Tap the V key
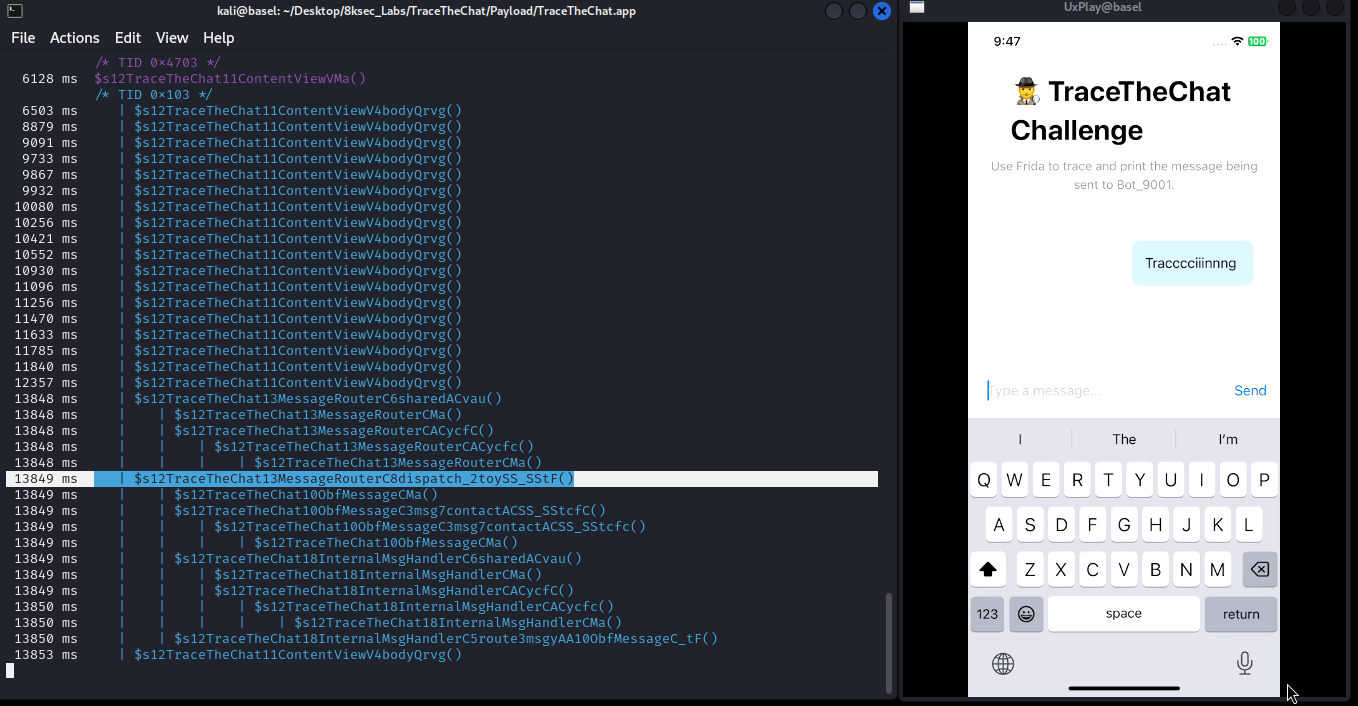This screenshot has width=1358, height=706. coord(1124,570)
